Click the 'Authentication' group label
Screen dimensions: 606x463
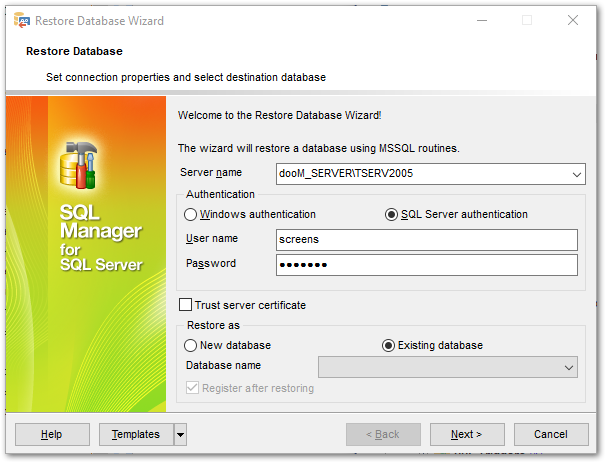tap(220, 194)
